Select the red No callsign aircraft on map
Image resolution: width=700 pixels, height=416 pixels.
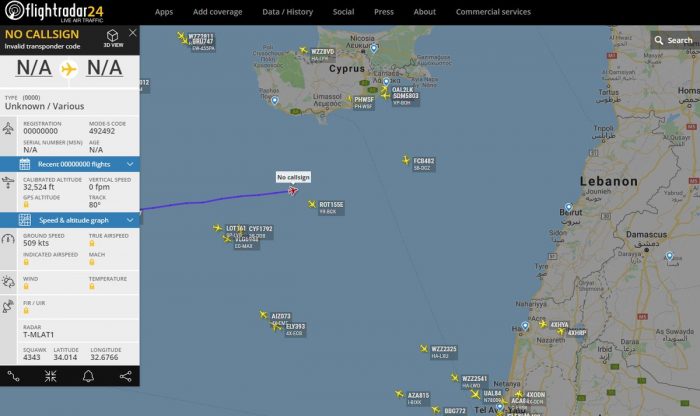[293, 191]
